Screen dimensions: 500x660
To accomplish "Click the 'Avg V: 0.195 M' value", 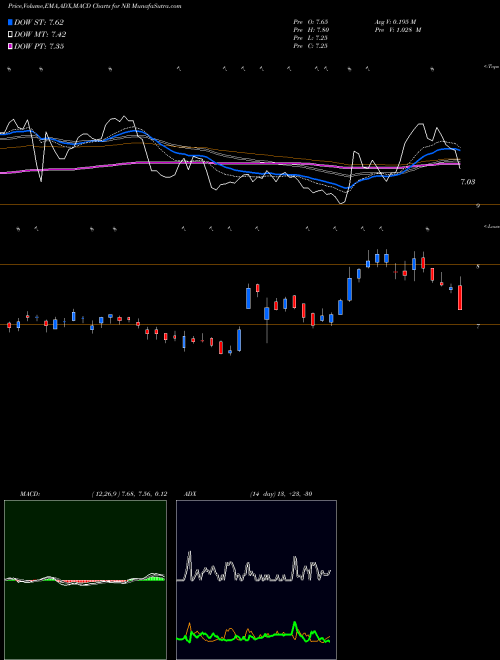I will (396, 21).
